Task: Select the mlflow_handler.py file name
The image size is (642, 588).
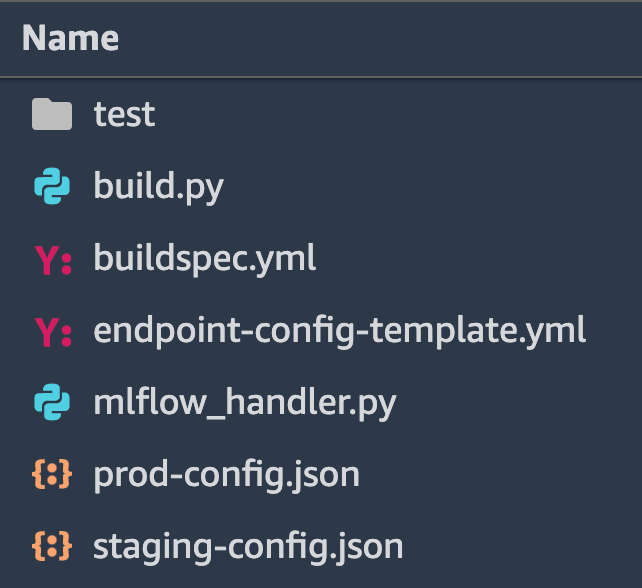Action: pos(245,404)
